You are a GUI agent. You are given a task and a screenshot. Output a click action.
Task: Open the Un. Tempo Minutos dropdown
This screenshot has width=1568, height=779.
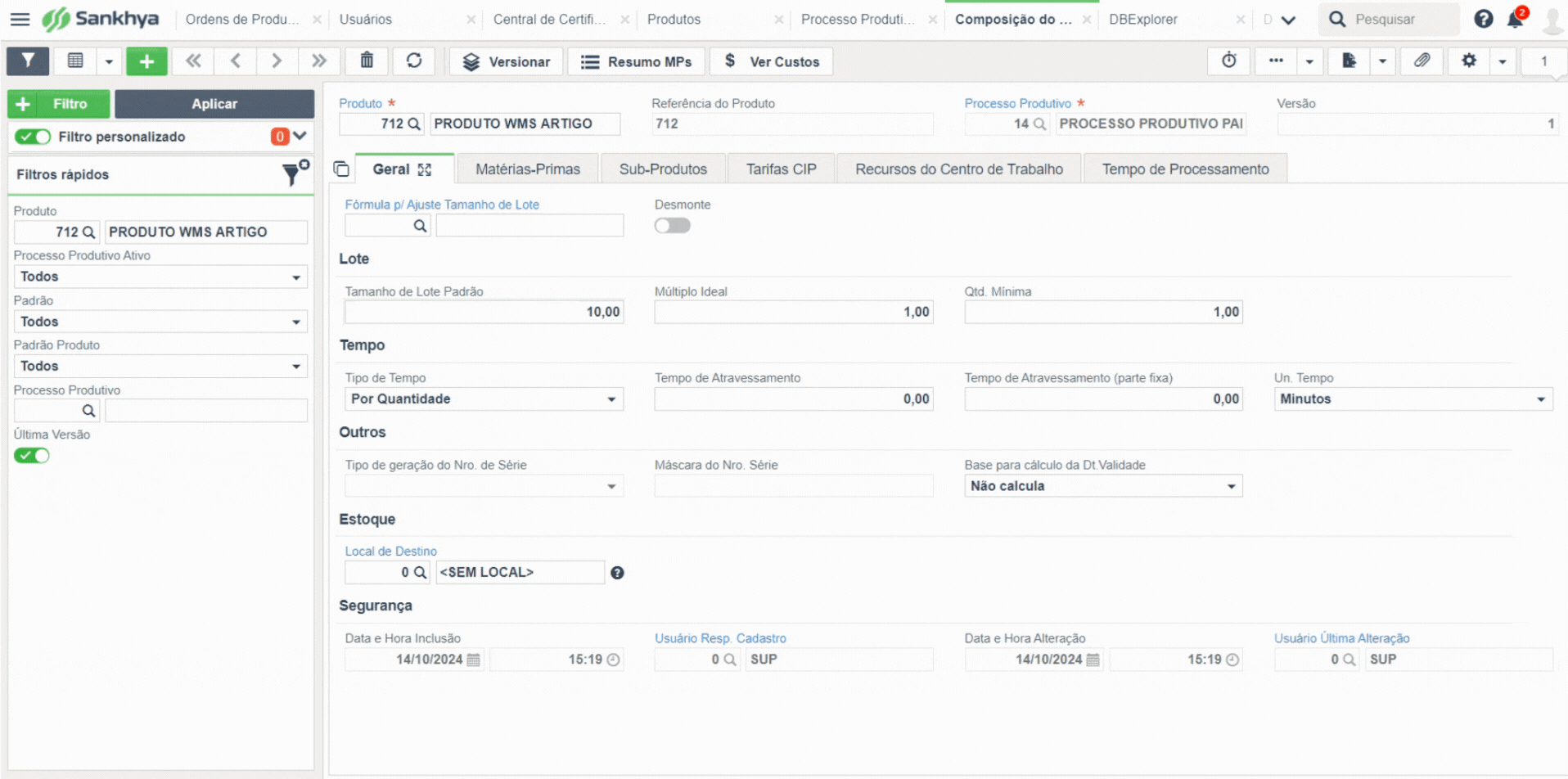coord(1413,399)
